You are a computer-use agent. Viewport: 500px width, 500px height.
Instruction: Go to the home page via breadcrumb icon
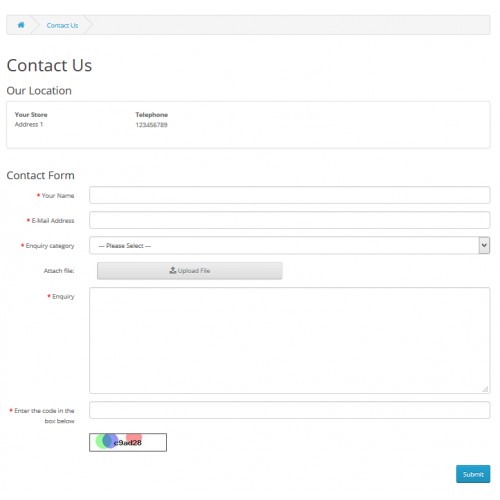(21, 25)
